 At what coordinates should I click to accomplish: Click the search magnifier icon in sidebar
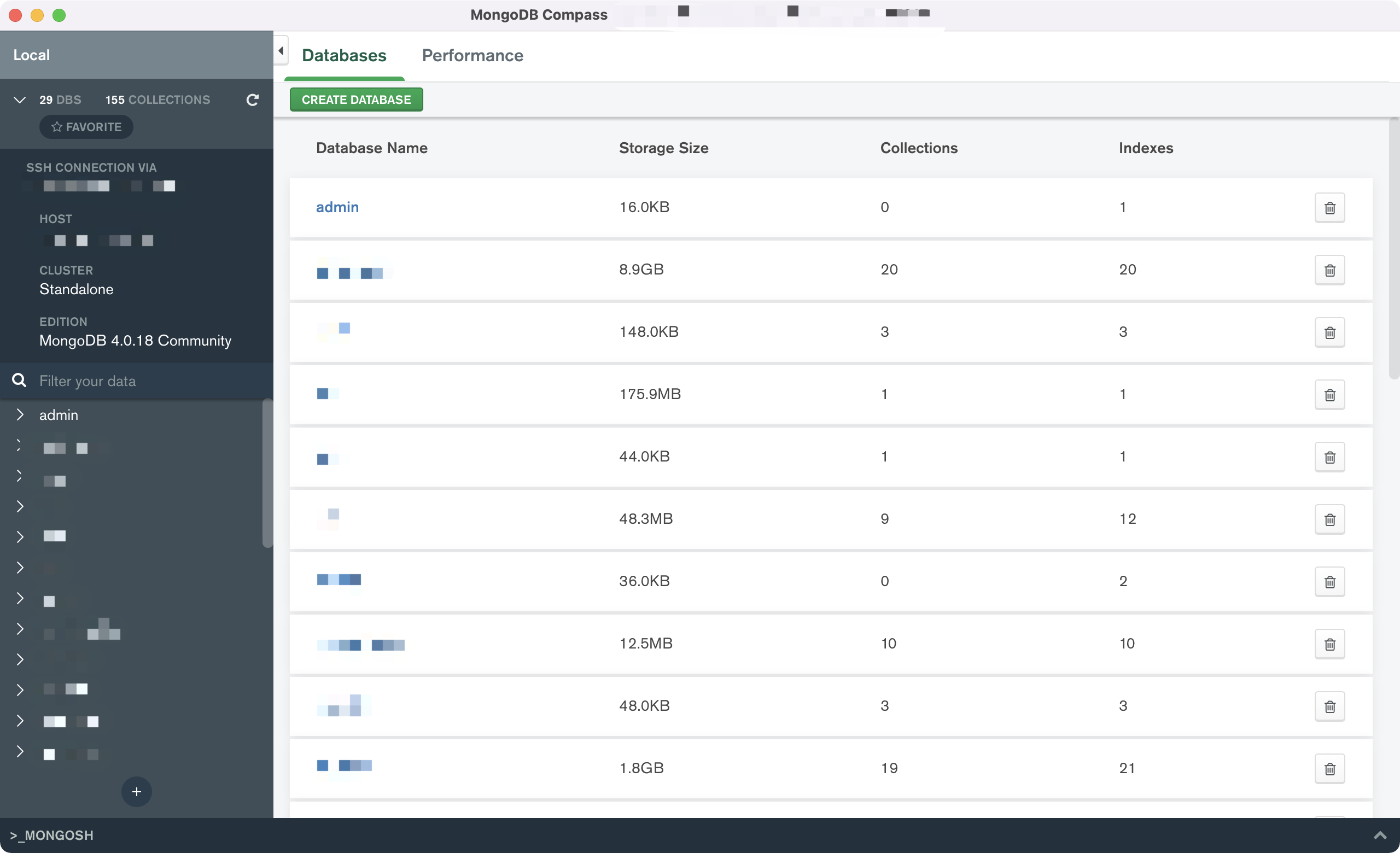19,381
